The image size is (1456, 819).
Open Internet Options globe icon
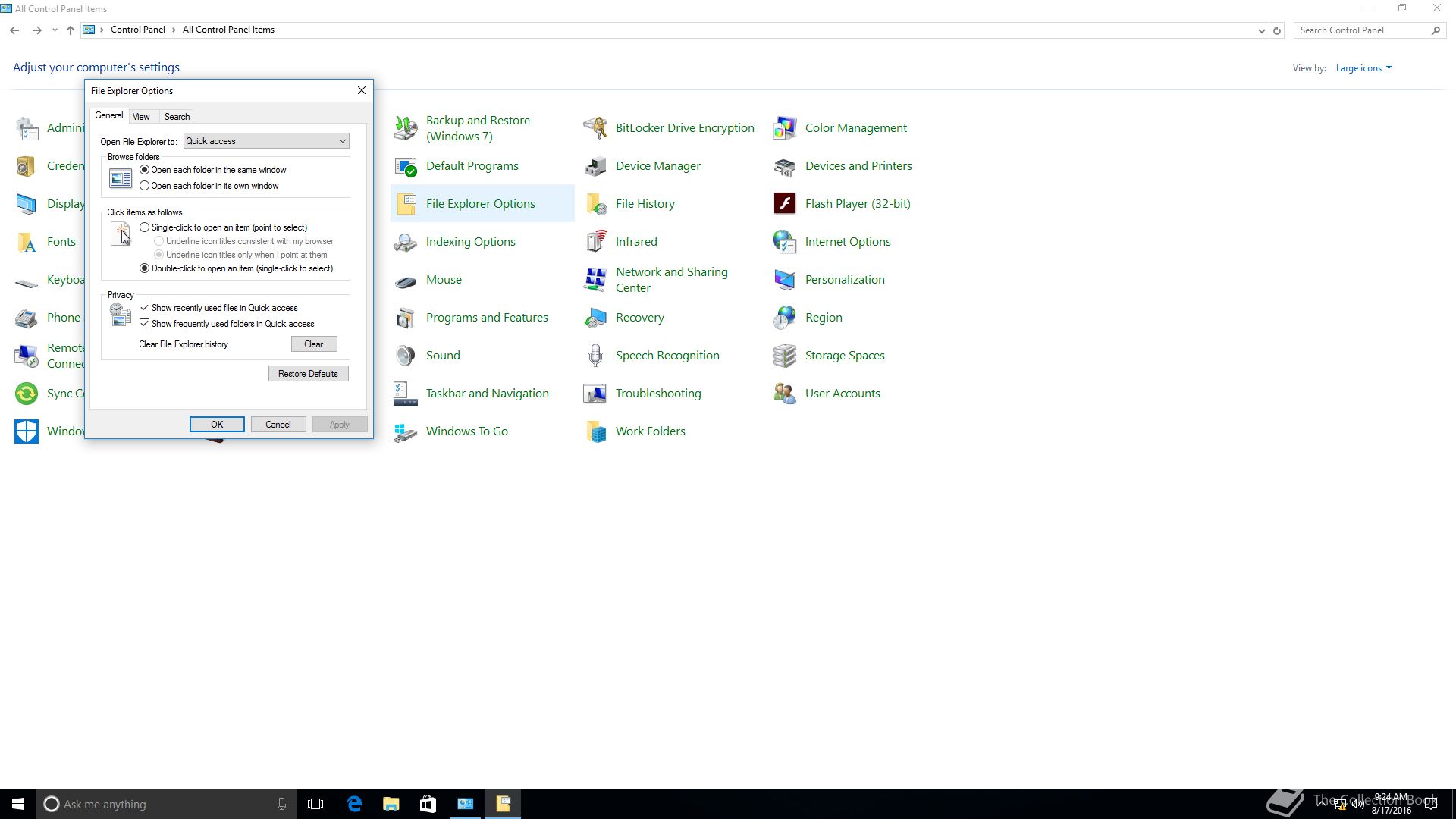785,242
